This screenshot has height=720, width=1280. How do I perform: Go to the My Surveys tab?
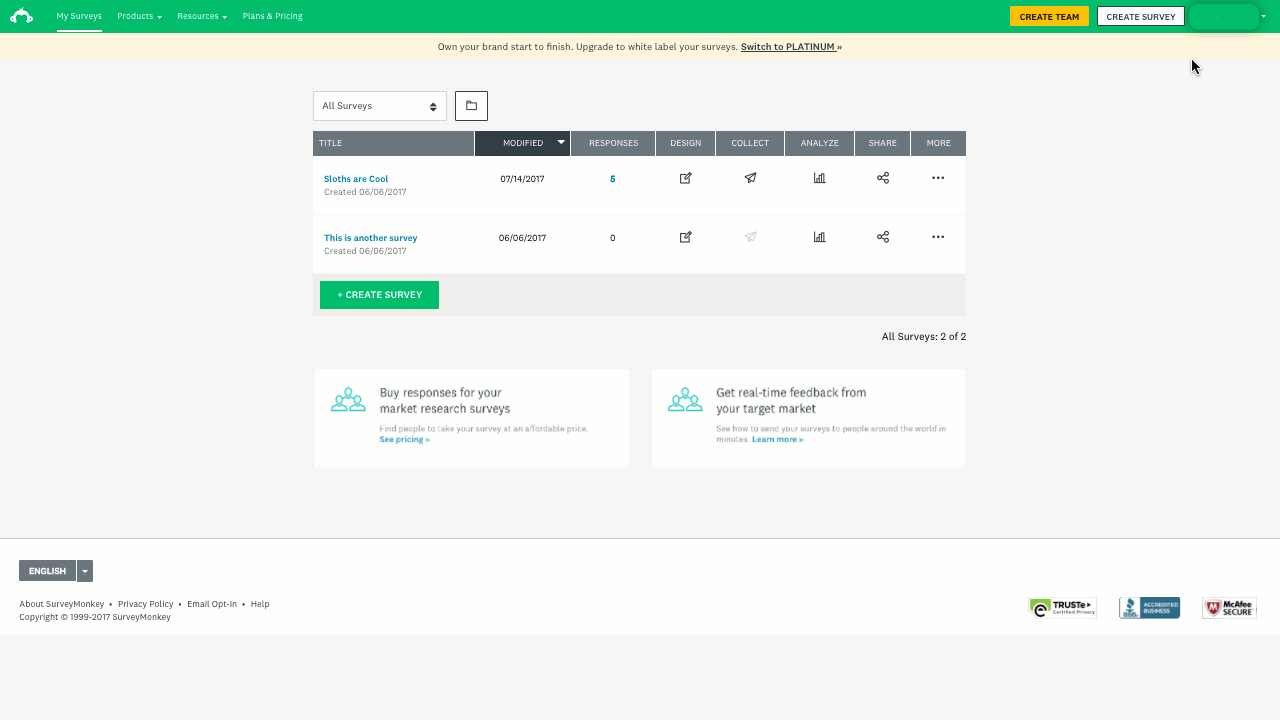tap(79, 16)
